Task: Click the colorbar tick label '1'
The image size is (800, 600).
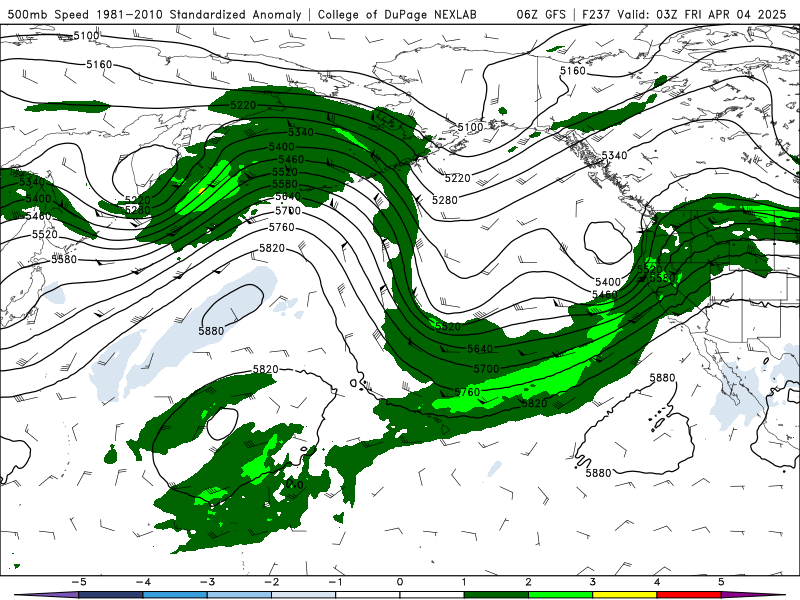Action: coord(464,582)
